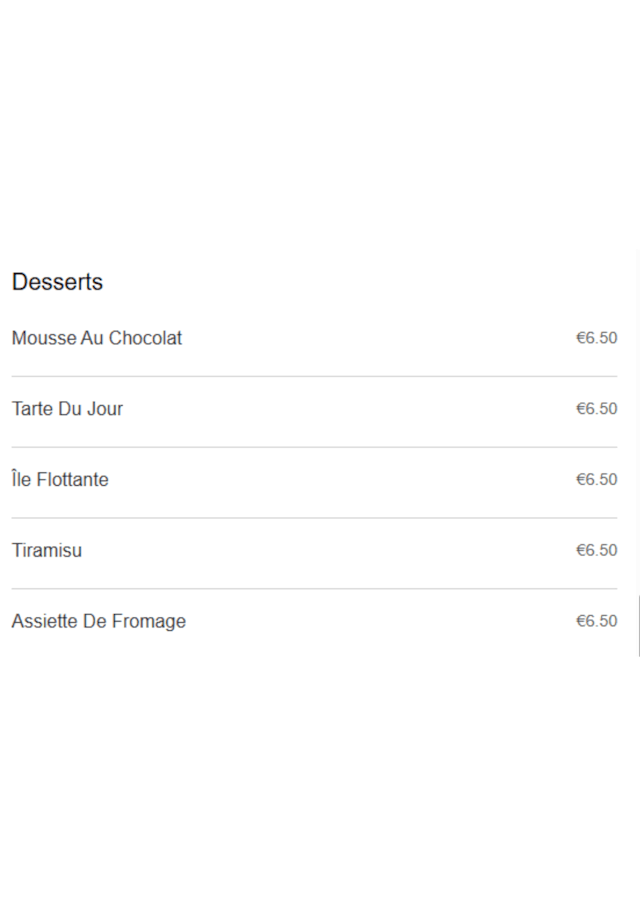The image size is (640, 906).
Task: Click the scrollbar thumb on the right edge
Action: (x=638, y=625)
